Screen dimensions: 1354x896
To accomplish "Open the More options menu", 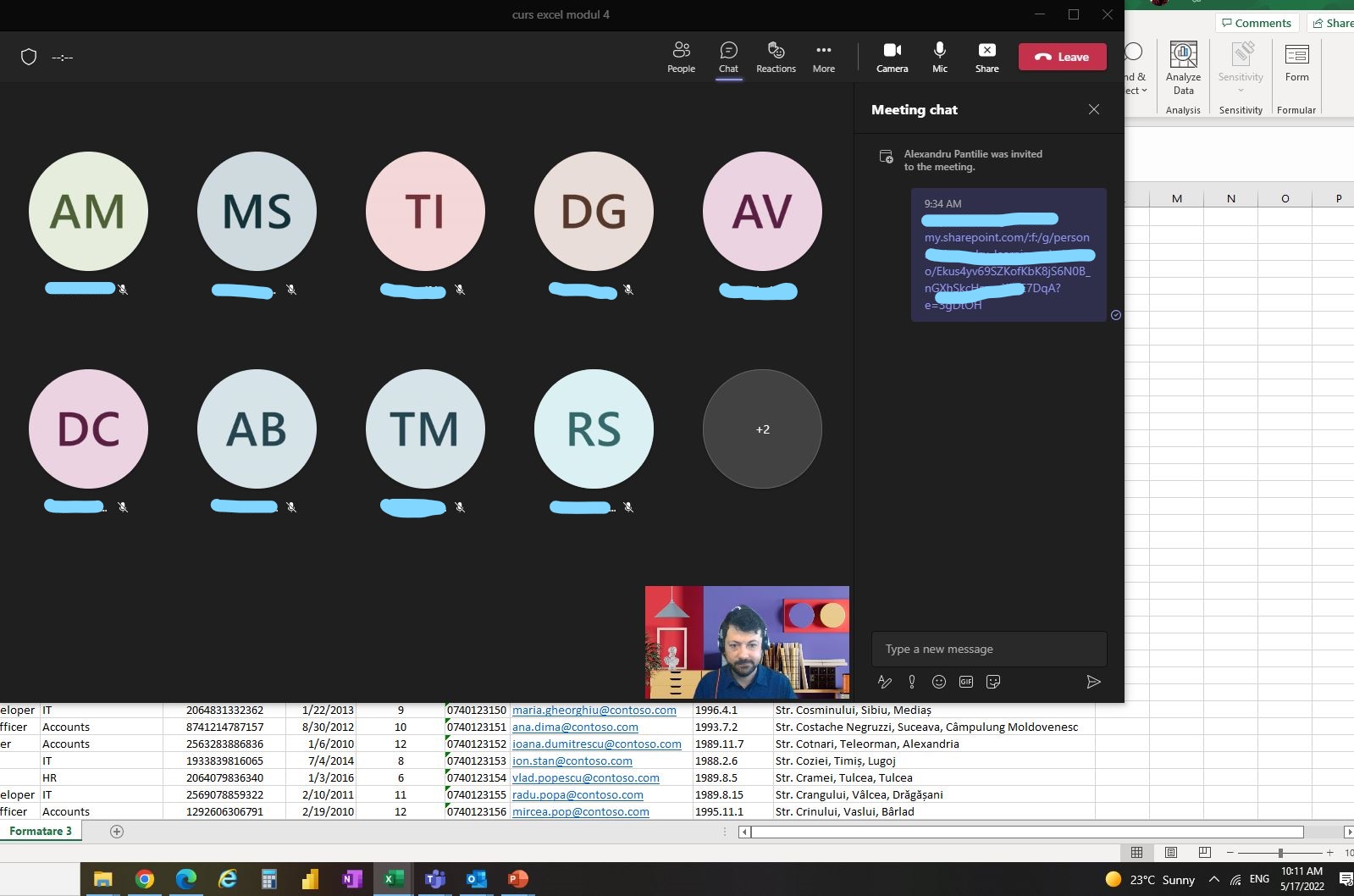I will pos(823,57).
